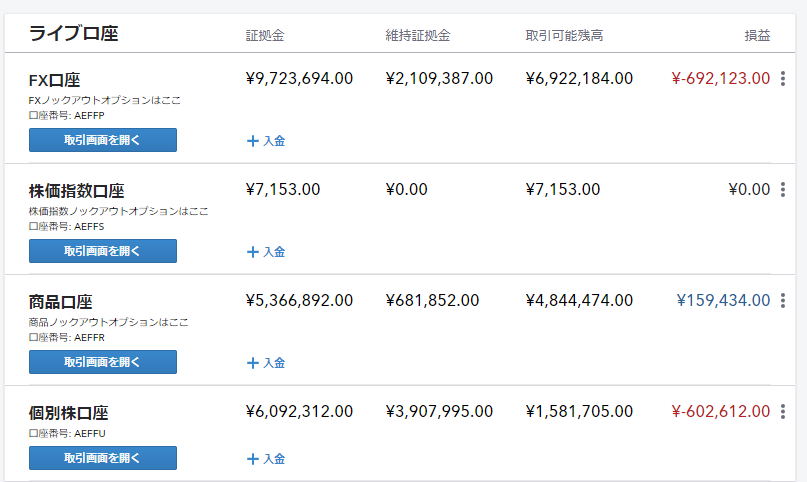807x482 pixels.
Task: Click the 株価指数口座 account name
Action: [x=77, y=191]
